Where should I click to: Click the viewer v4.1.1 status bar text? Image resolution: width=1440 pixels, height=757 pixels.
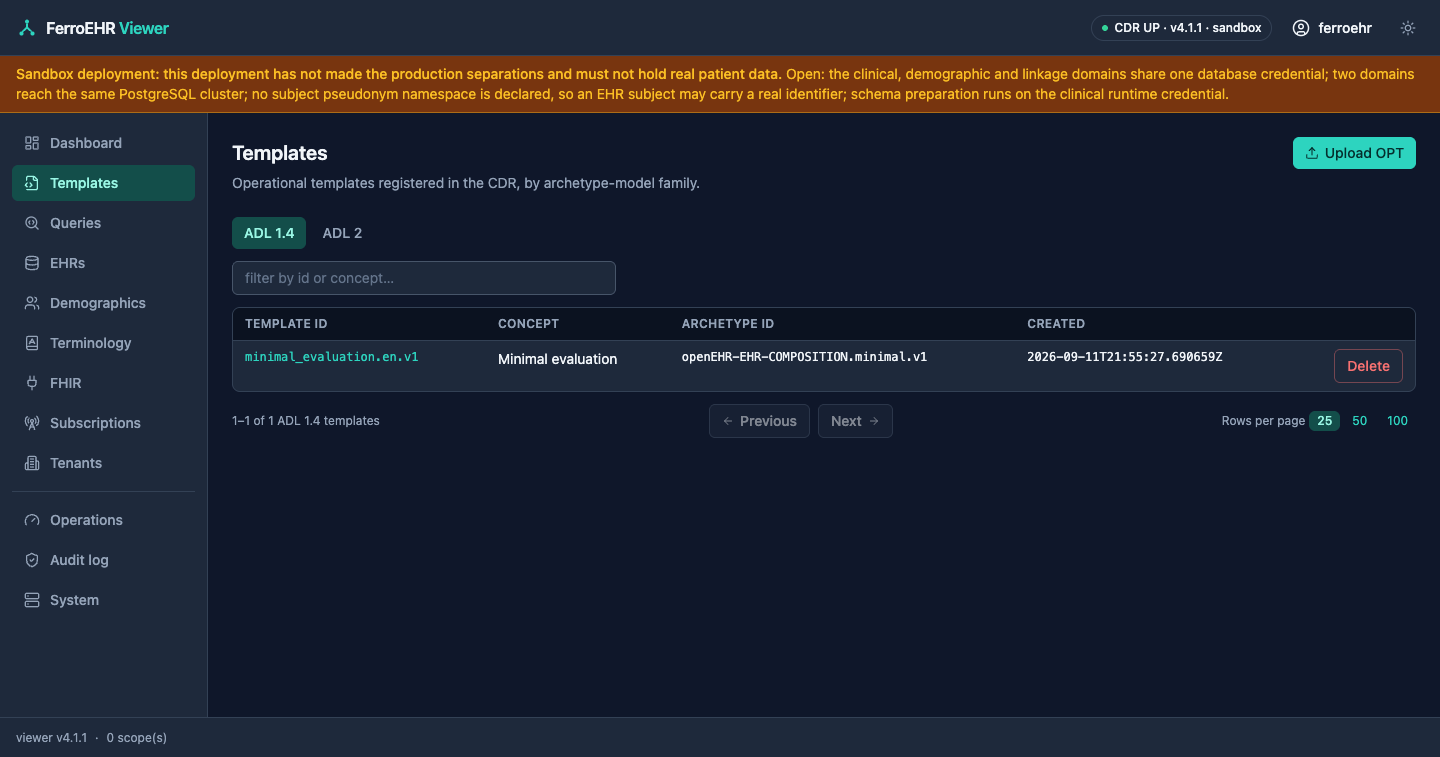51,738
